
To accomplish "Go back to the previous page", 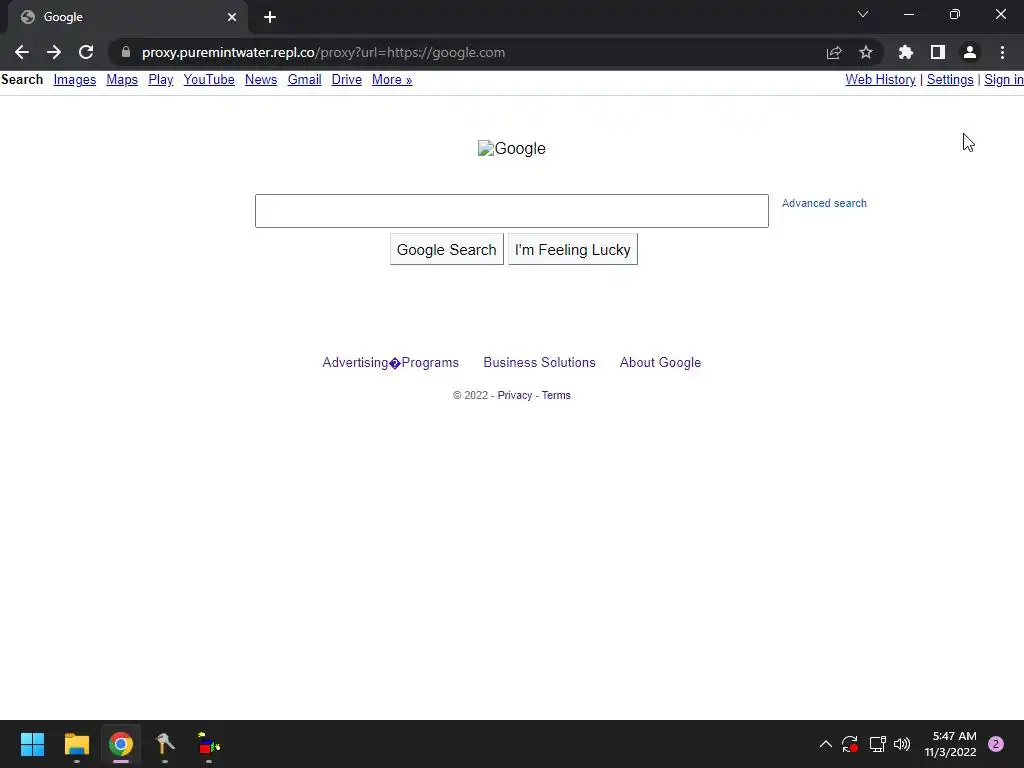I will coord(22,52).
